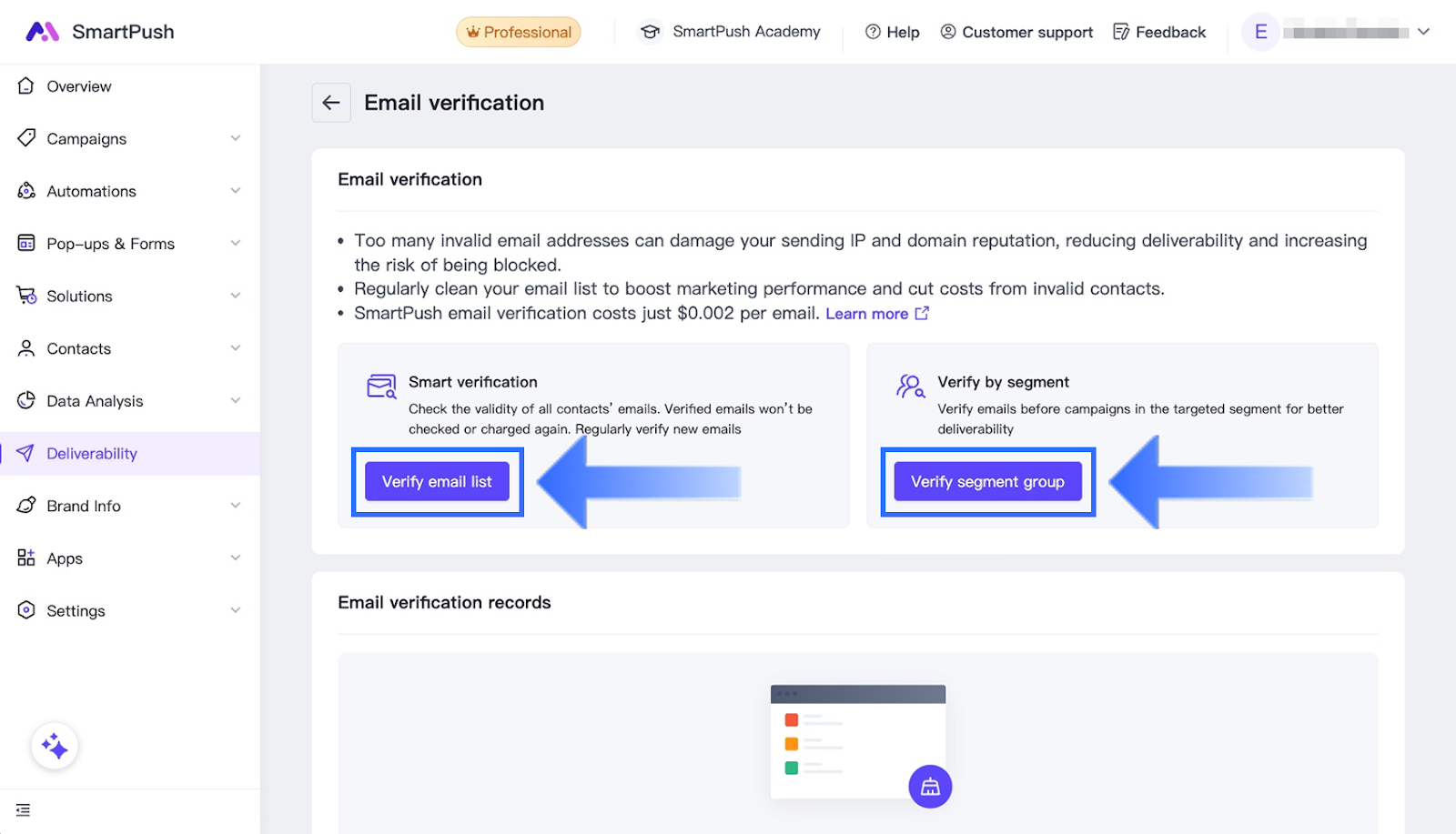The height and width of the screenshot is (834, 1456).
Task: Click the Professional plan badge
Action: (518, 32)
